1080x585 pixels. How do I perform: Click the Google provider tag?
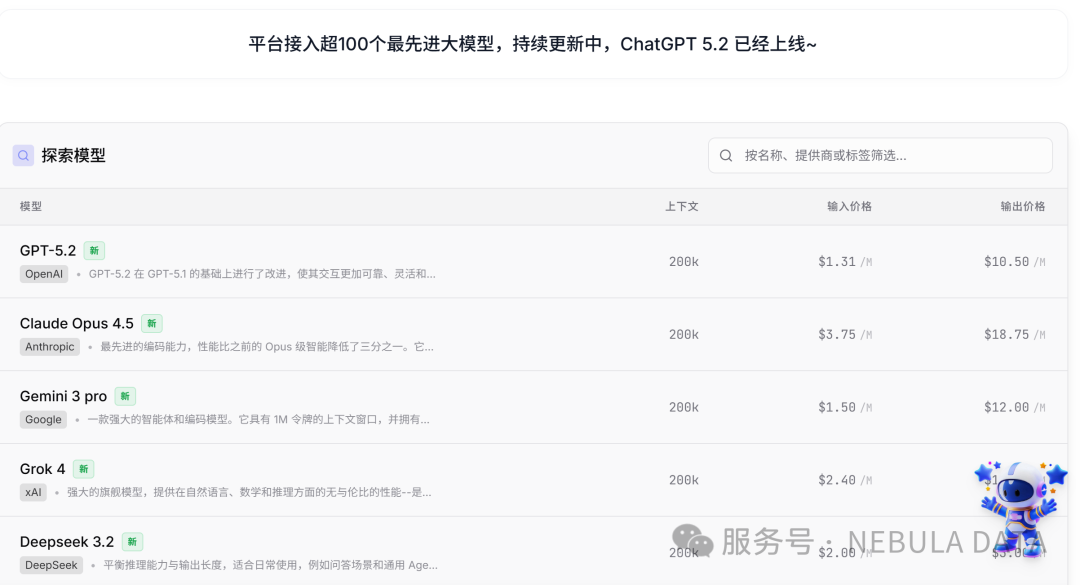43,420
